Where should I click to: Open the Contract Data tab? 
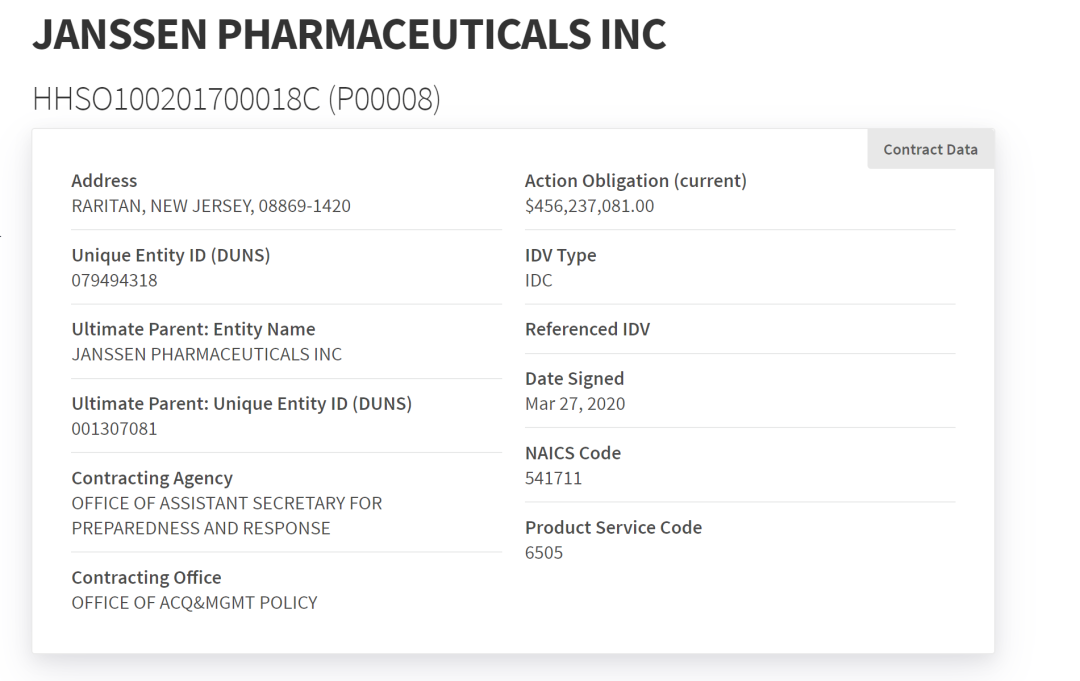[x=930, y=149]
